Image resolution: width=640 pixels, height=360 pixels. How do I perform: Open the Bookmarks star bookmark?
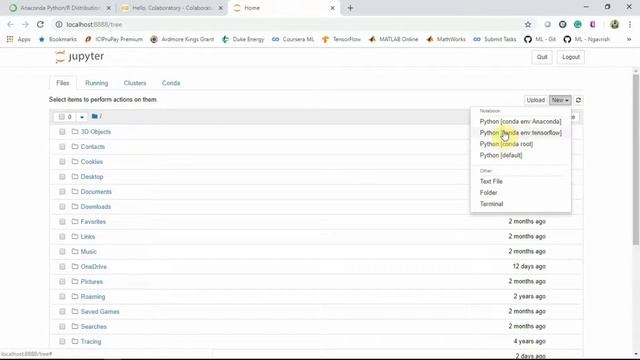pos(58,39)
